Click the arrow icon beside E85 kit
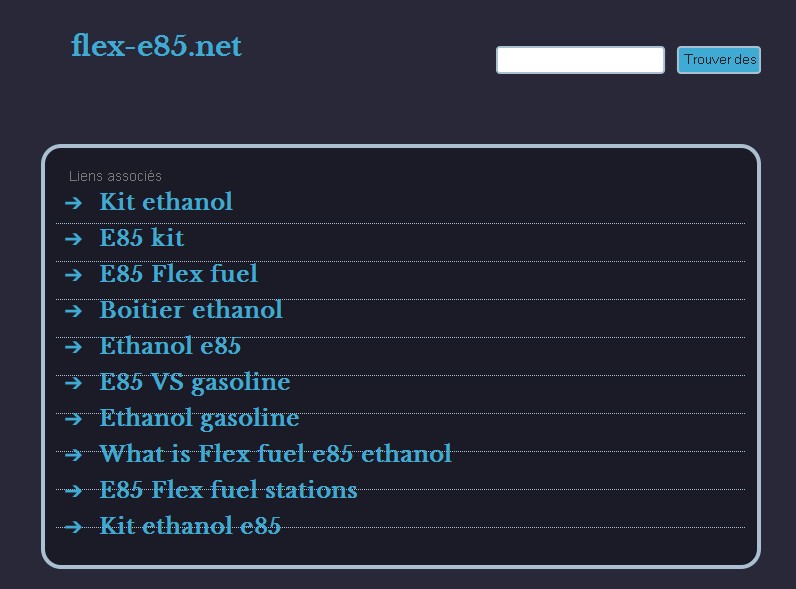 coord(73,239)
